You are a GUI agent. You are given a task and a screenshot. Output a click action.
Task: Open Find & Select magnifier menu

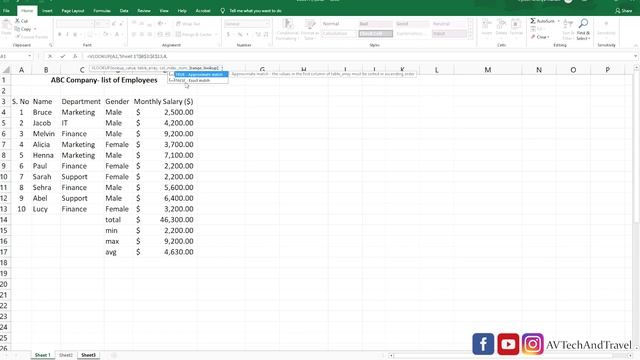click(583, 29)
